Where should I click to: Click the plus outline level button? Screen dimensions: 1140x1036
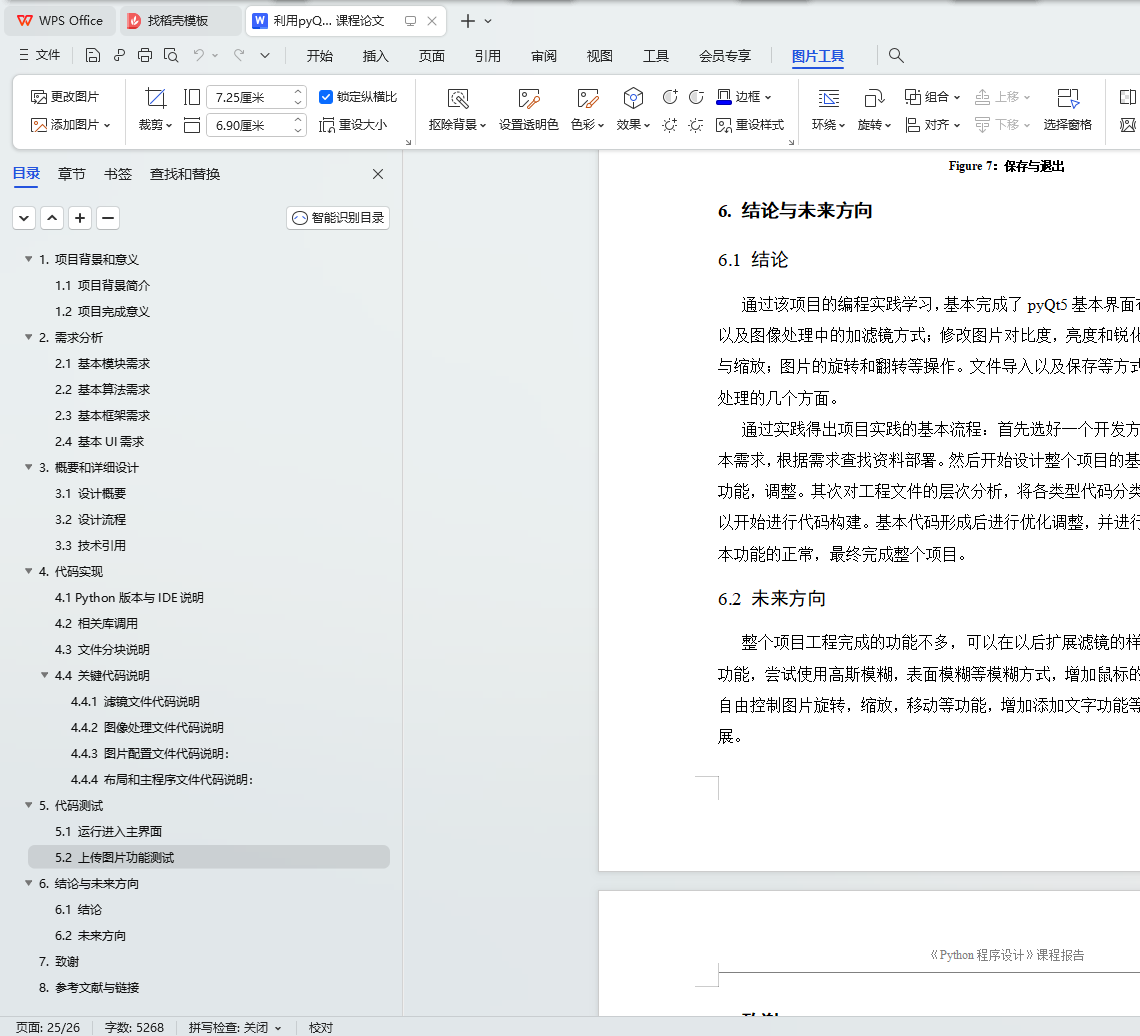pos(80,217)
